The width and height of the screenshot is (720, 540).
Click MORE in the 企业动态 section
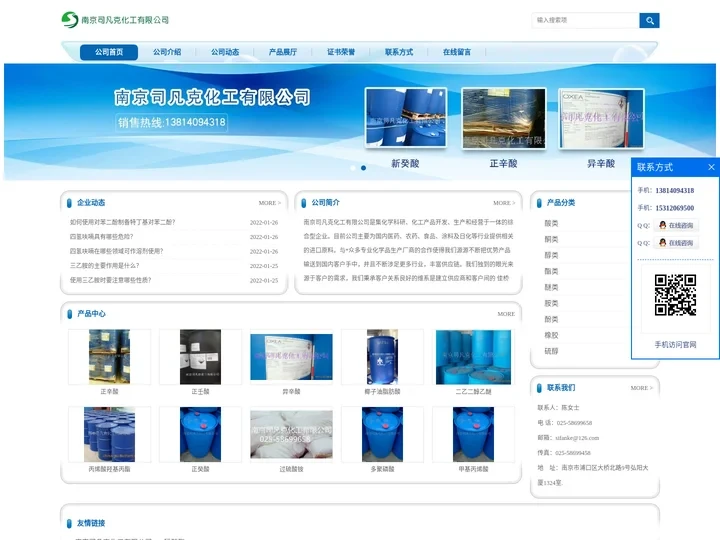coord(270,203)
